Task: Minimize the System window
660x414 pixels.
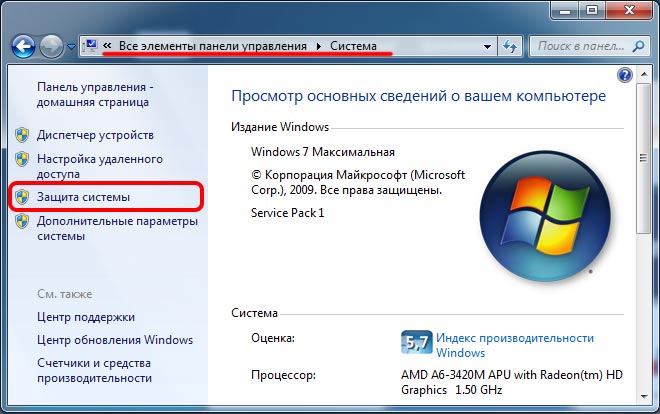Action: pos(564,11)
